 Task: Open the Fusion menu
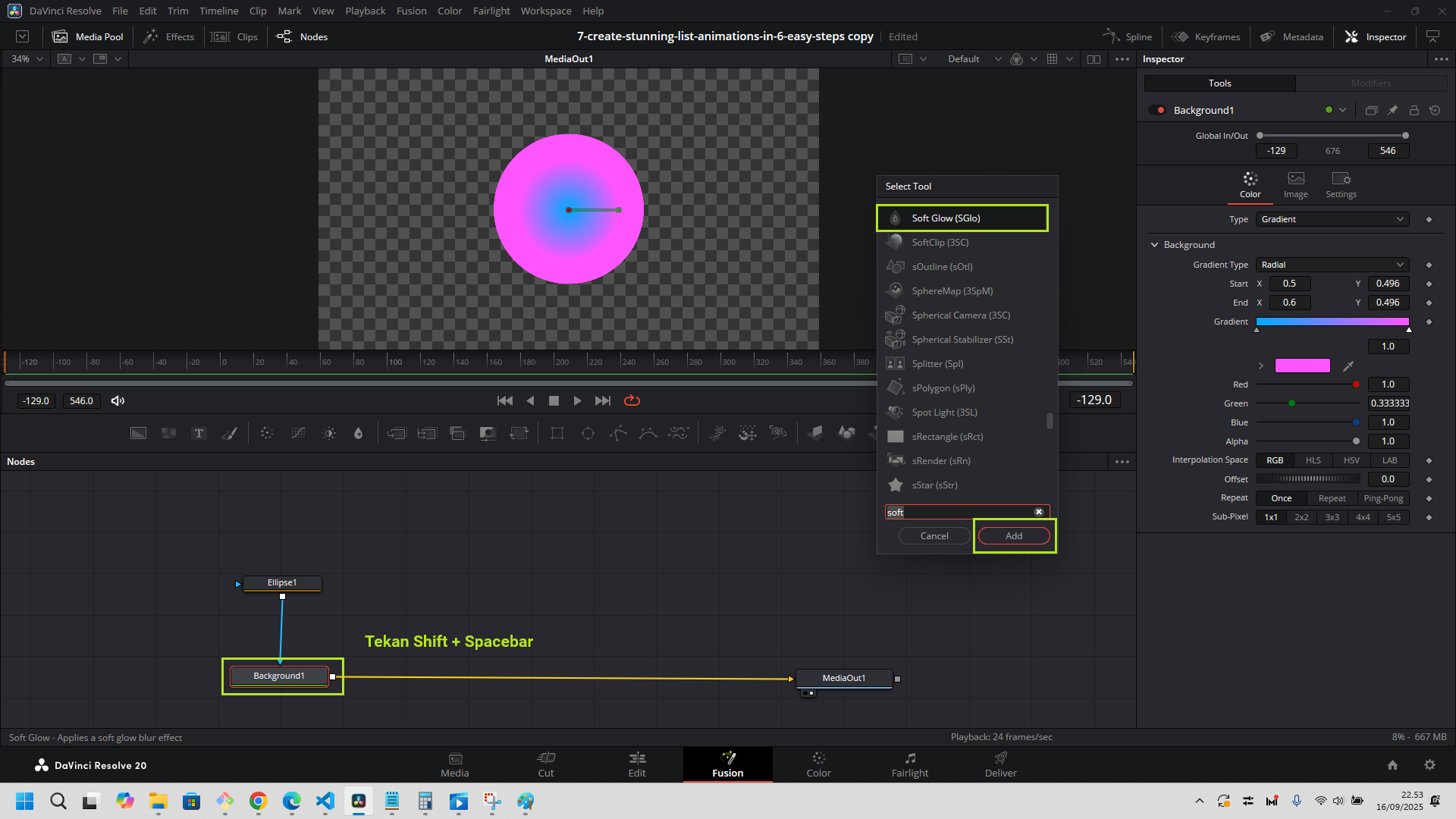pos(411,11)
